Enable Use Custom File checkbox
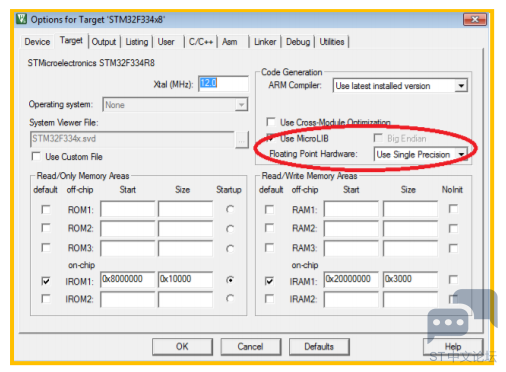 pyautogui.click(x=36, y=156)
